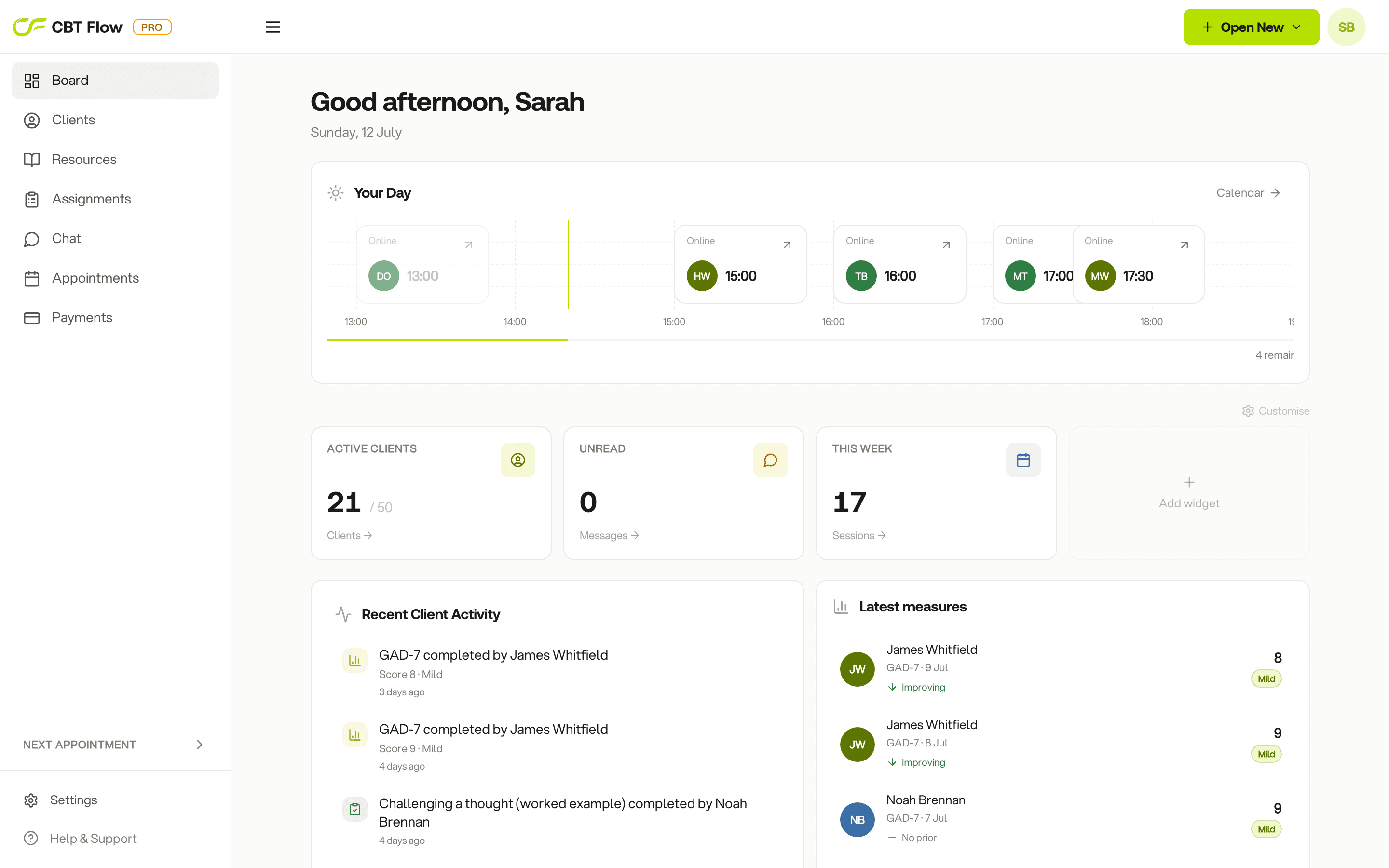Follow the Messages link in Unread card
Screen dimensions: 1389x868
pyautogui.click(x=609, y=536)
